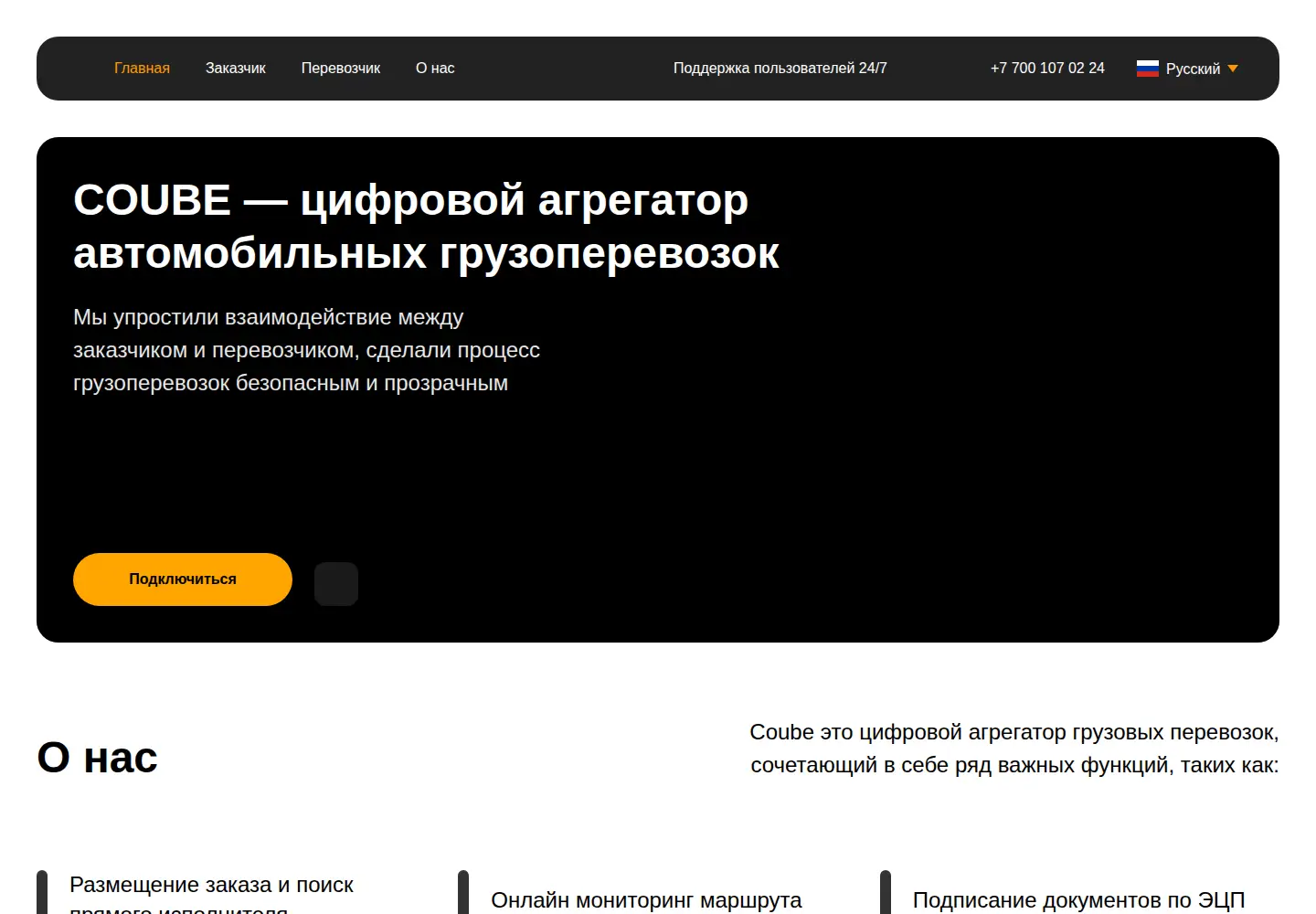Select О нас in the navigation bar
This screenshot has width=1316, height=914.
pyautogui.click(x=435, y=69)
